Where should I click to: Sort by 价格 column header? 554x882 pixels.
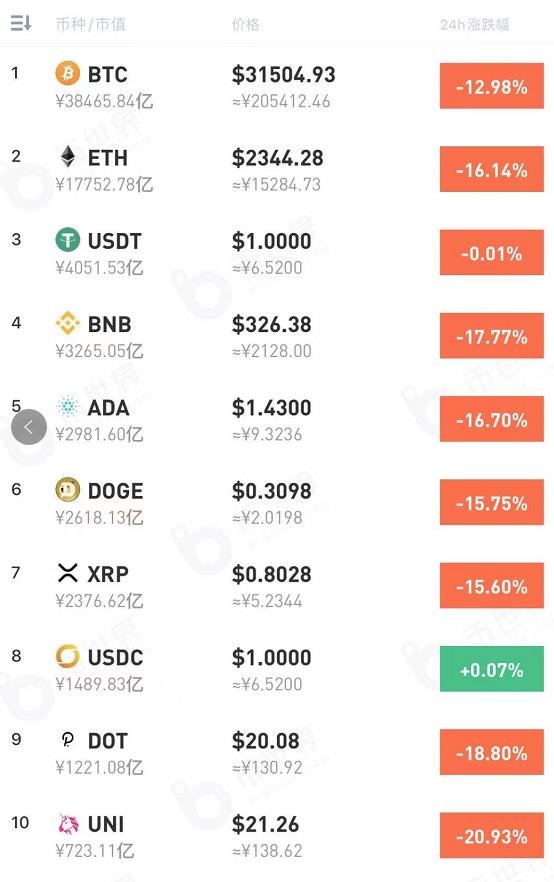pos(245,24)
